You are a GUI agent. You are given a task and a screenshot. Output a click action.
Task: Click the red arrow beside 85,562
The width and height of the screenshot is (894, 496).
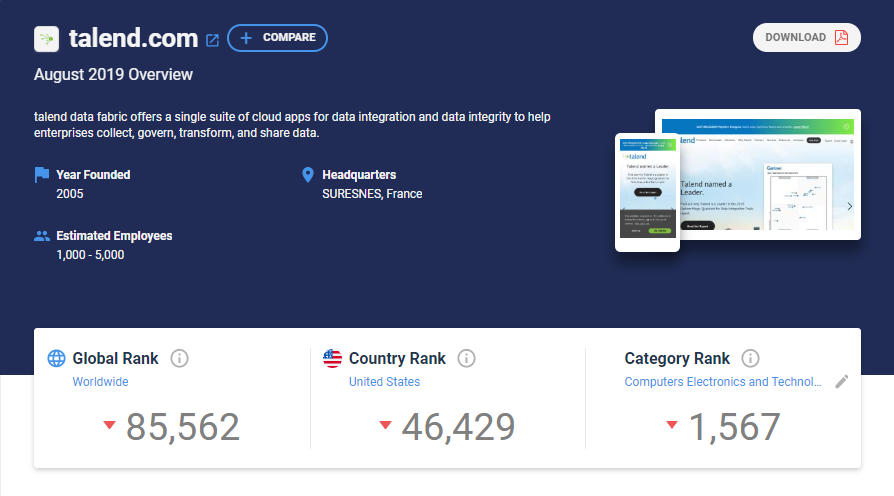(109, 425)
